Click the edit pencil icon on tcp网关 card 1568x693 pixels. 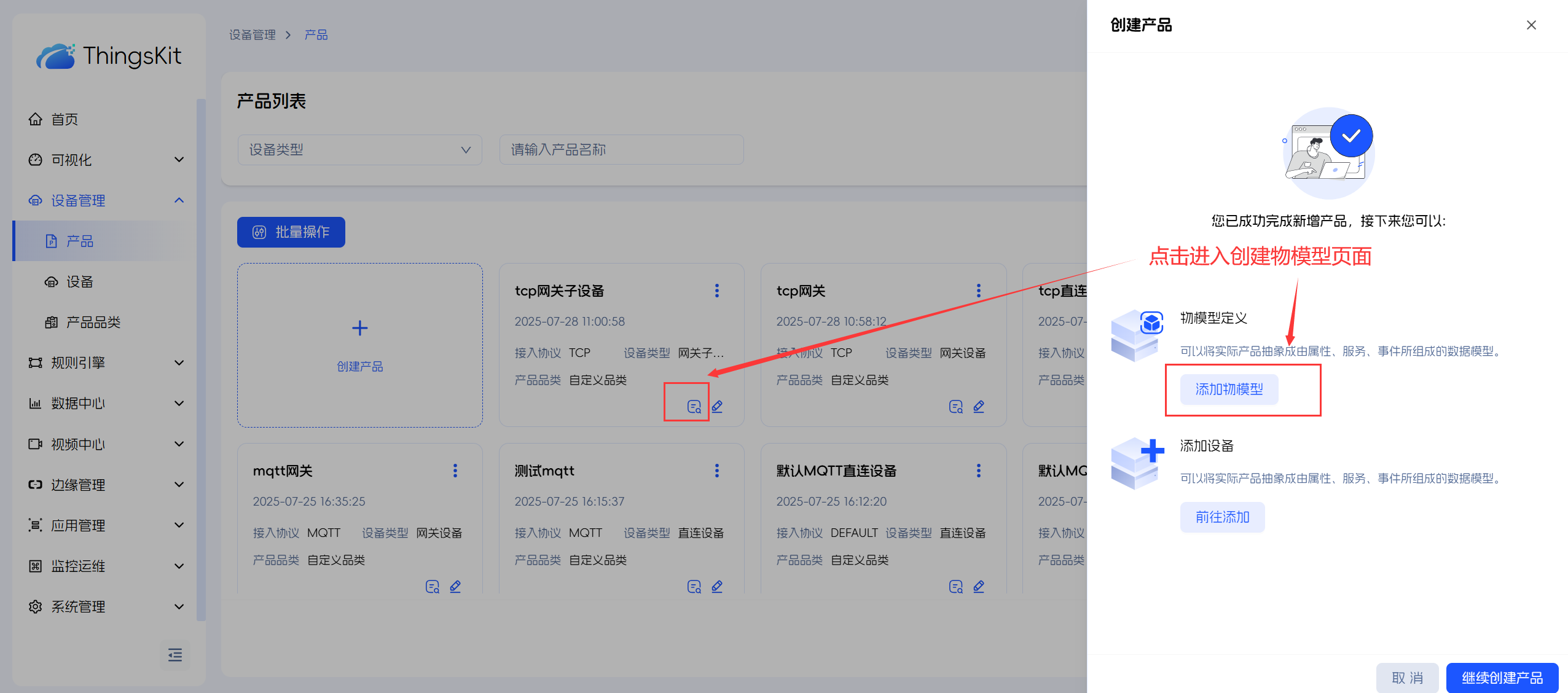[x=979, y=407]
